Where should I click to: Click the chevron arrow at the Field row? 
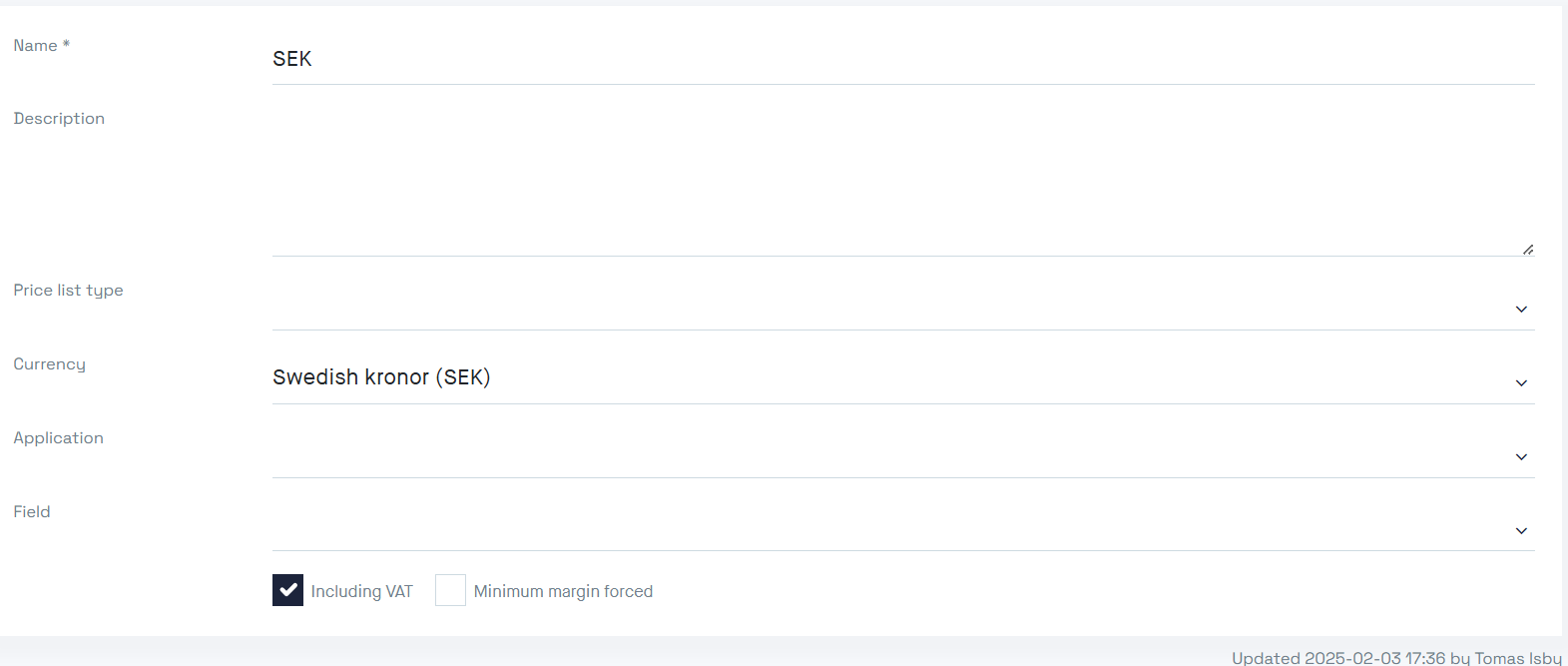[1521, 531]
